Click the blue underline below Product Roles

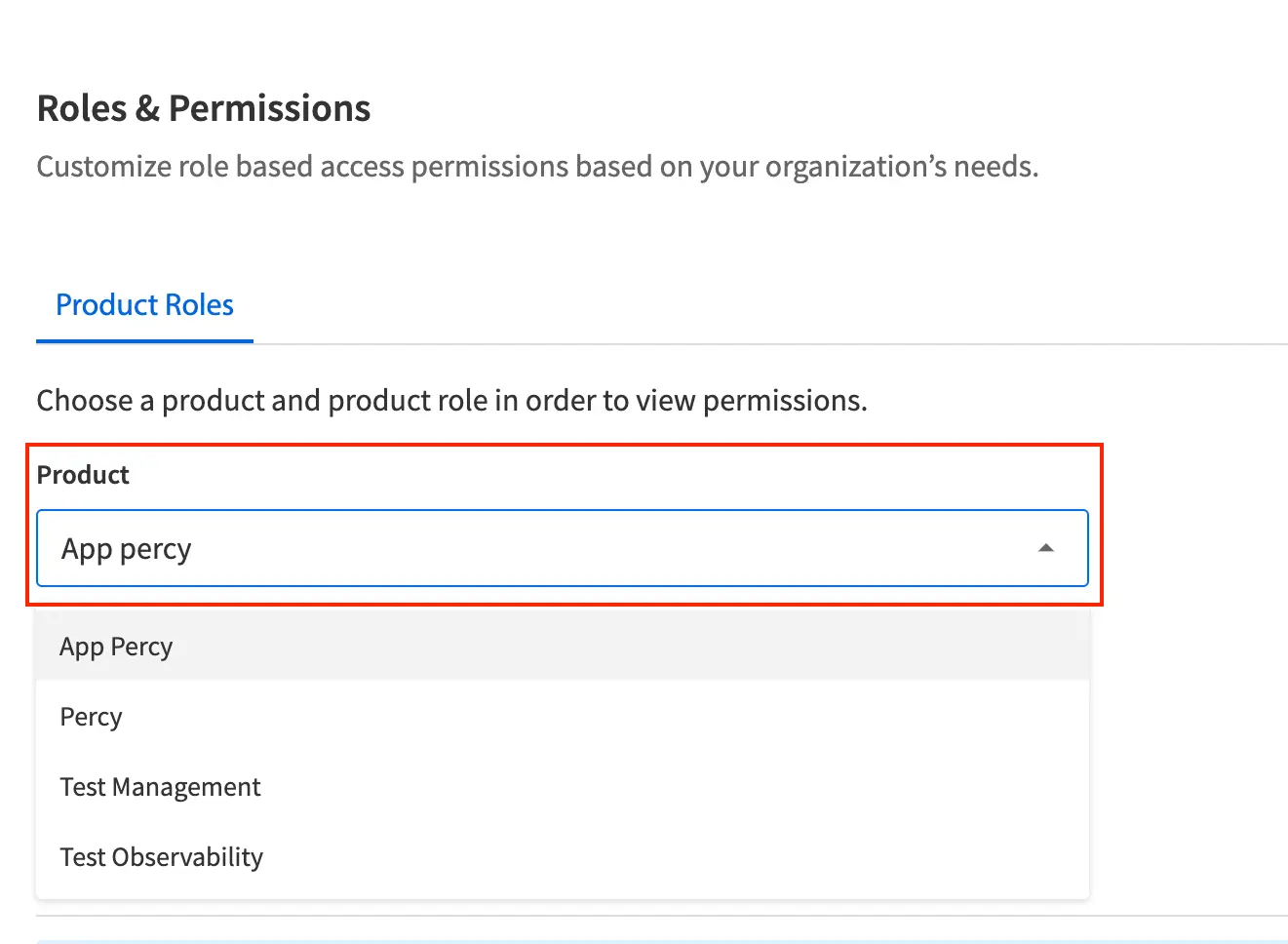(x=144, y=341)
